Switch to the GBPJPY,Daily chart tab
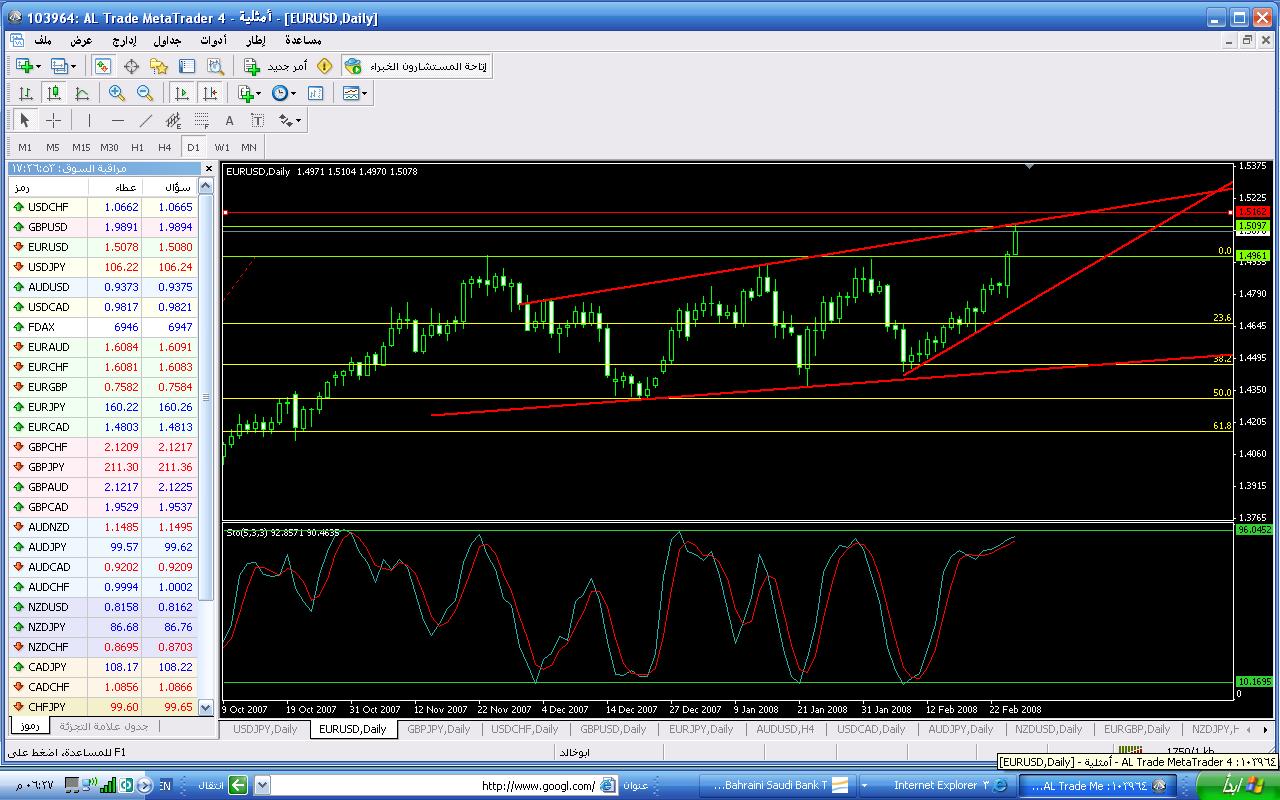Screen dimensions: 1280x800 [x=438, y=729]
